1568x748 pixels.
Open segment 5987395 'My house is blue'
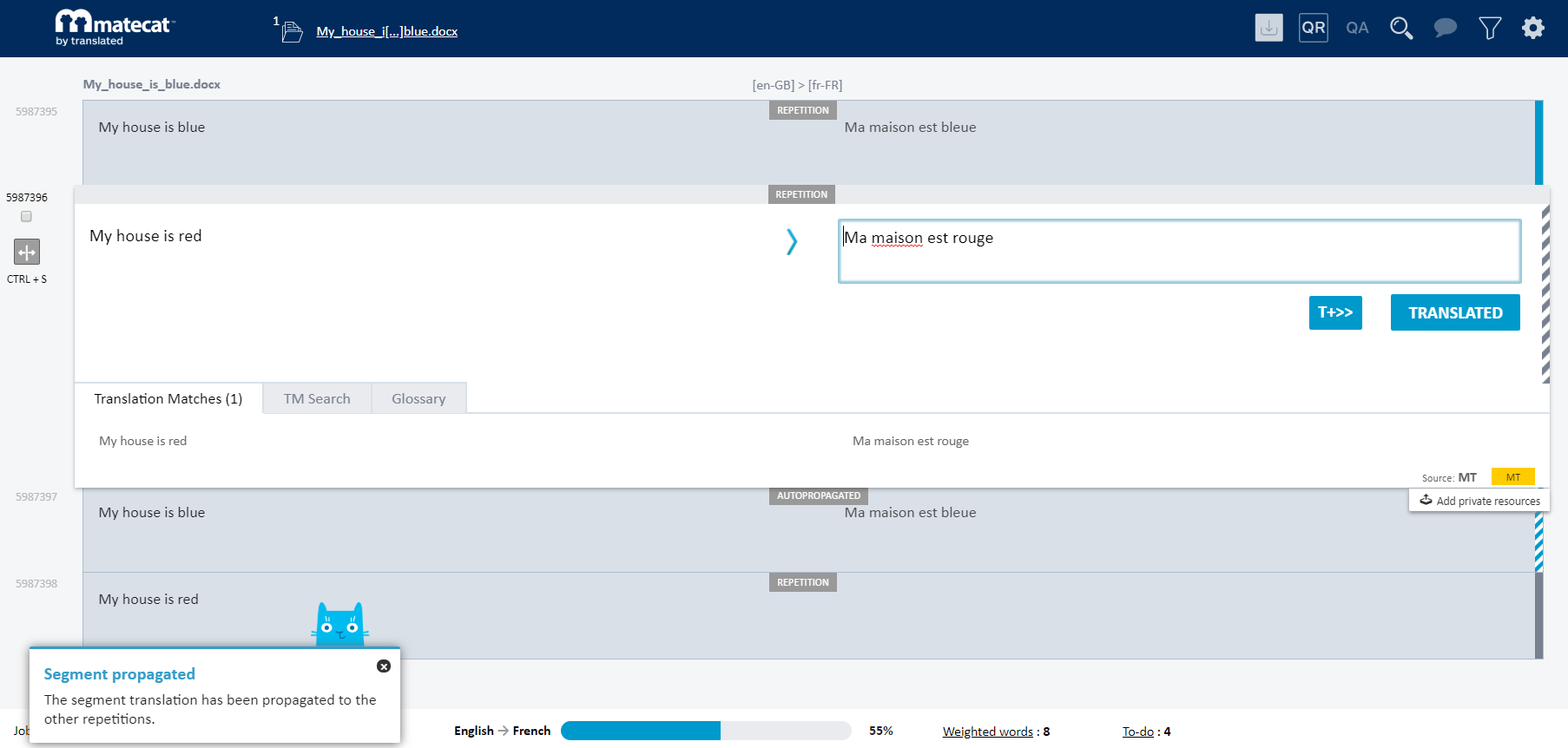pyautogui.click(x=152, y=128)
